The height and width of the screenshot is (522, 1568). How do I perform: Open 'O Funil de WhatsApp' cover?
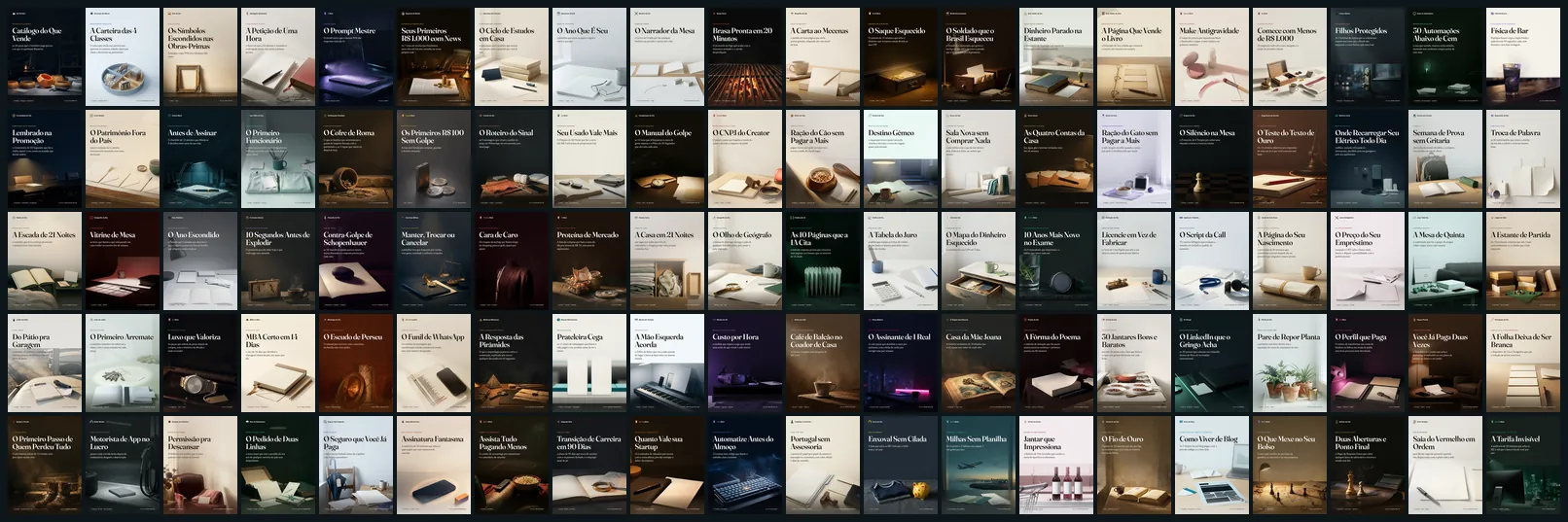click(433, 364)
